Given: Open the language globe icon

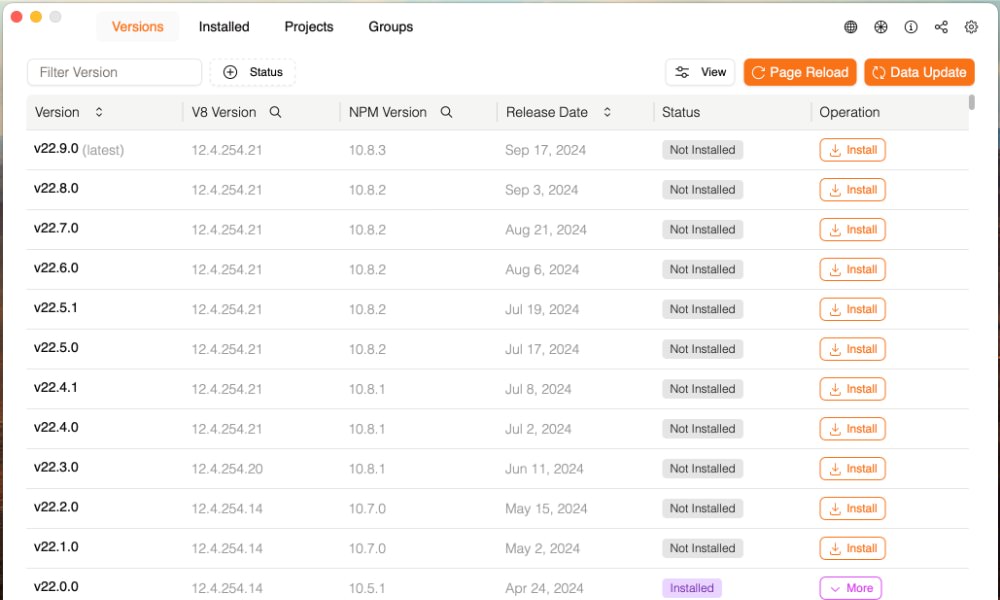Looking at the screenshot, I should pos(851,27).
